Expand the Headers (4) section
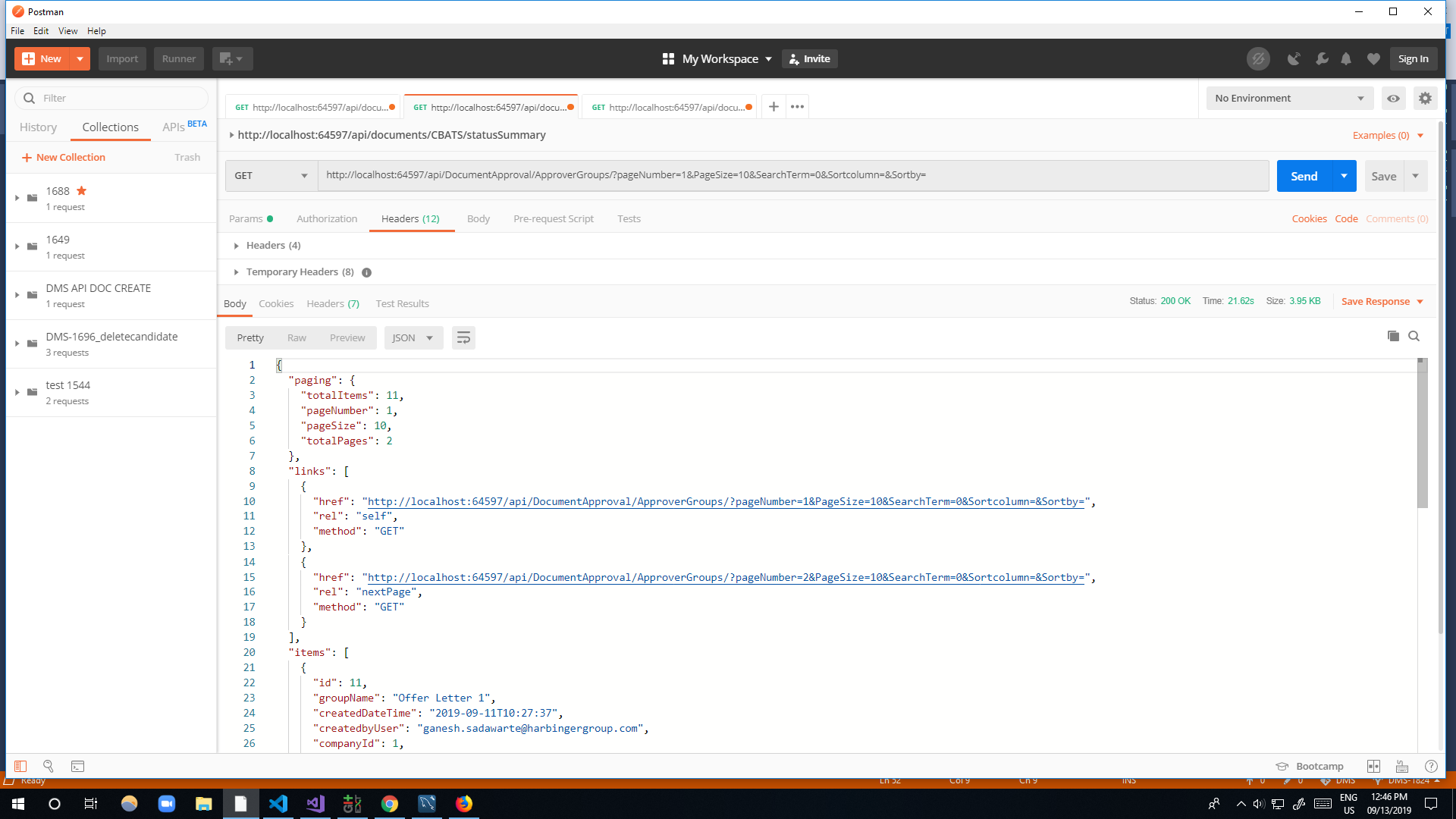The height and width of the screenshot is (819, 1456). click(x=237, y=246)
